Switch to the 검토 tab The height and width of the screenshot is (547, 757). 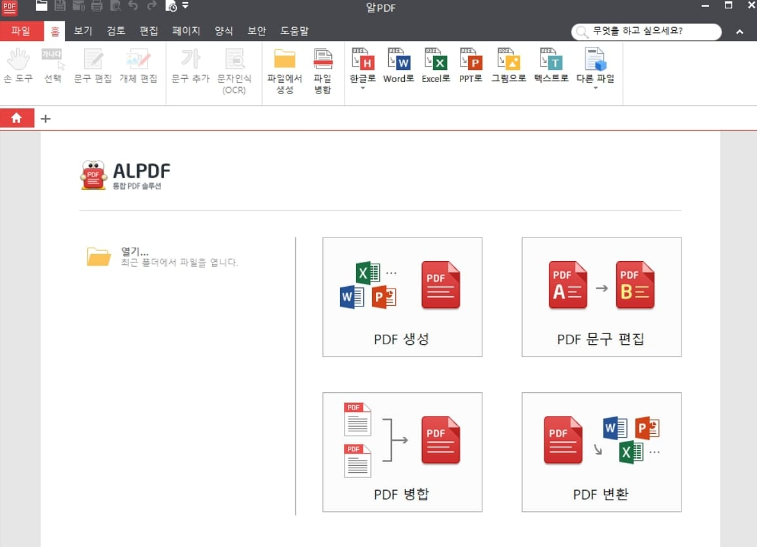[x=116, y=31]
